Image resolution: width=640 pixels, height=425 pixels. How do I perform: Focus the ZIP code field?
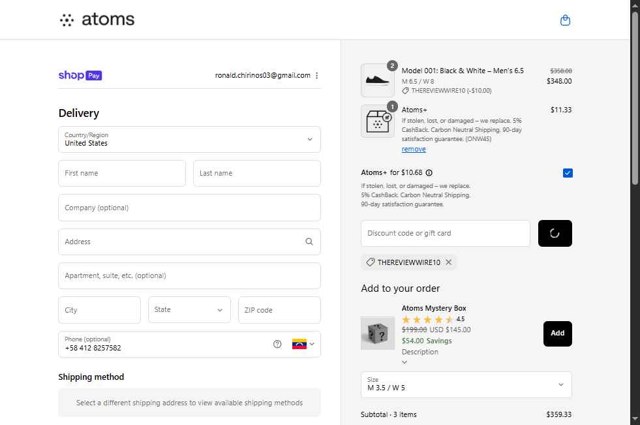point(279,310)
